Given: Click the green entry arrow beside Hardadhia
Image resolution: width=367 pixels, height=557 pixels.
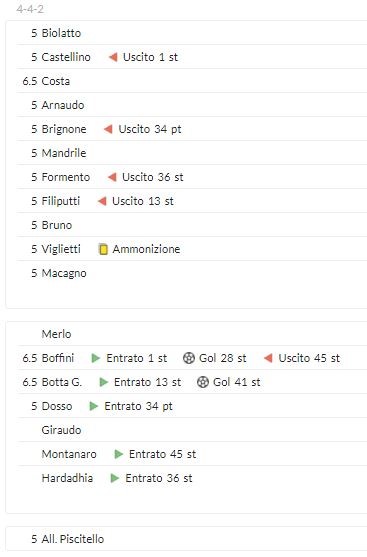Looking at the screenshot, I should pyautogui.click(x=115, y=478).
